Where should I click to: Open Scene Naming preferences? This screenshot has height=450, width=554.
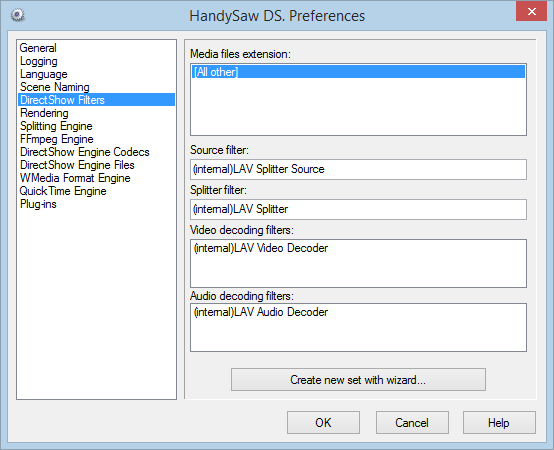click(54, 87)
